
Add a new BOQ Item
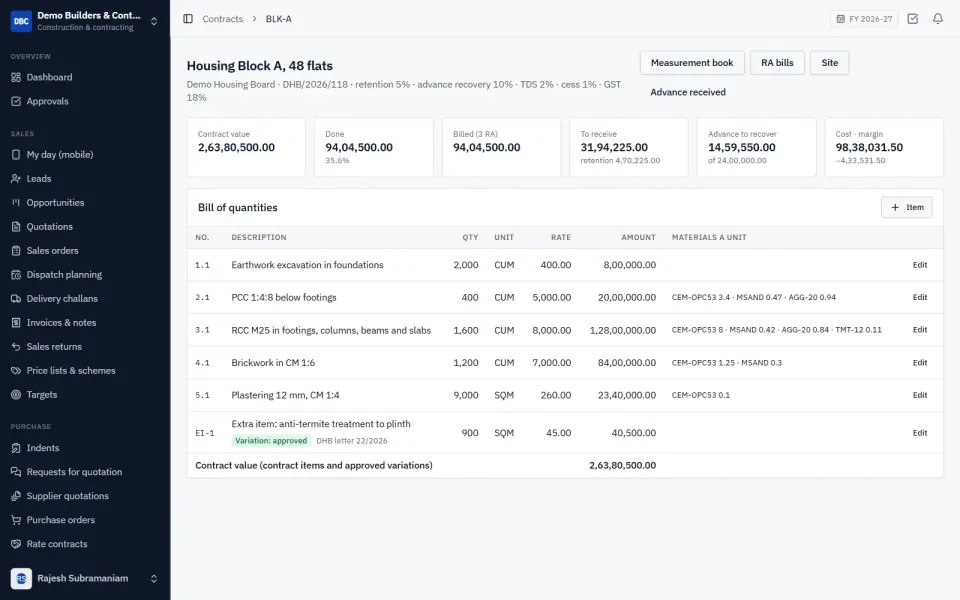pyautogui.click(x=907, y=208)
